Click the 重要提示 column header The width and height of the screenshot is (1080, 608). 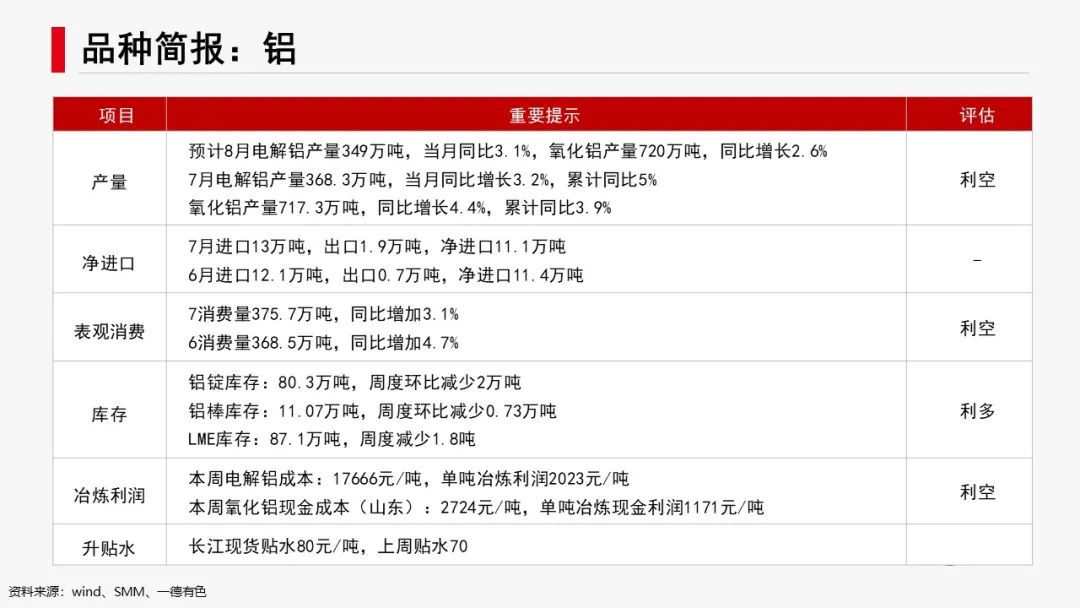tap(545, 114)
